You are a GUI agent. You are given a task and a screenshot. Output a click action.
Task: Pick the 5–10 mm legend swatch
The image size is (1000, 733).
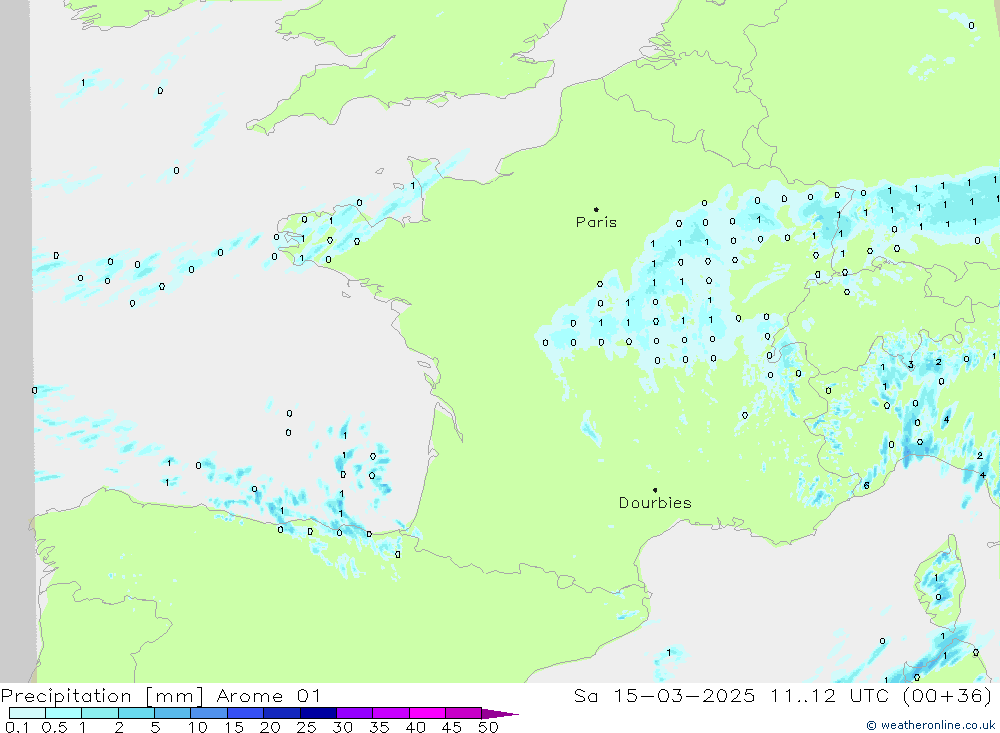(x=172, y=713)
